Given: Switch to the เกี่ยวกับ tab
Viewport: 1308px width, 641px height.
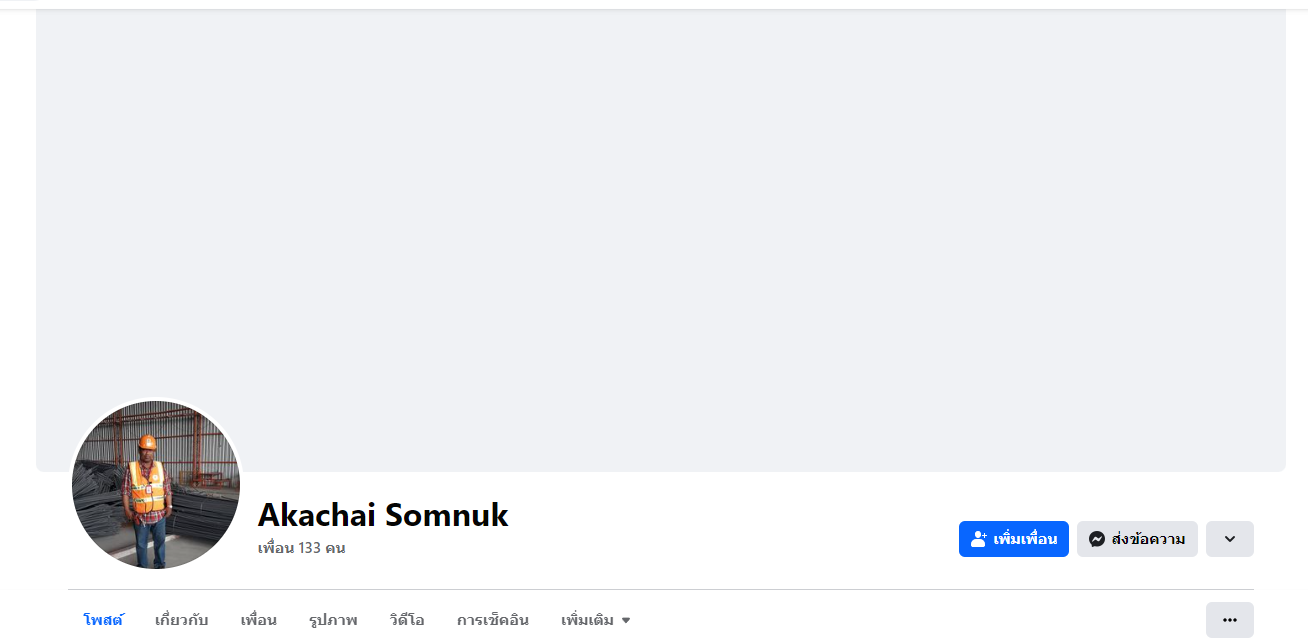Looking at the screenshot, I should point(182,620).
